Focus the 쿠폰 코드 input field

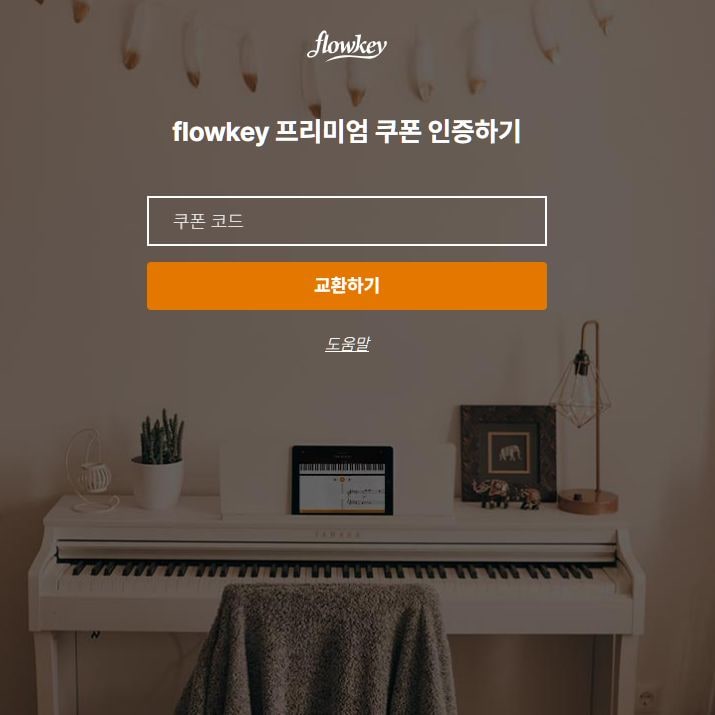coord(347,221)
